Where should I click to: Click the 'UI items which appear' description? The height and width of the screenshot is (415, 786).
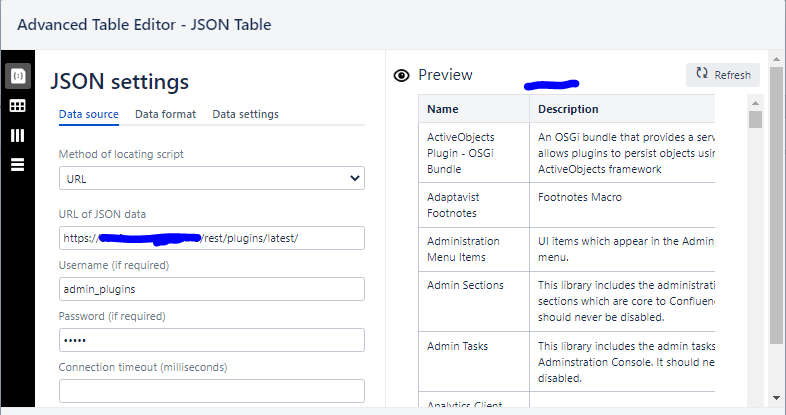point(622,249)
